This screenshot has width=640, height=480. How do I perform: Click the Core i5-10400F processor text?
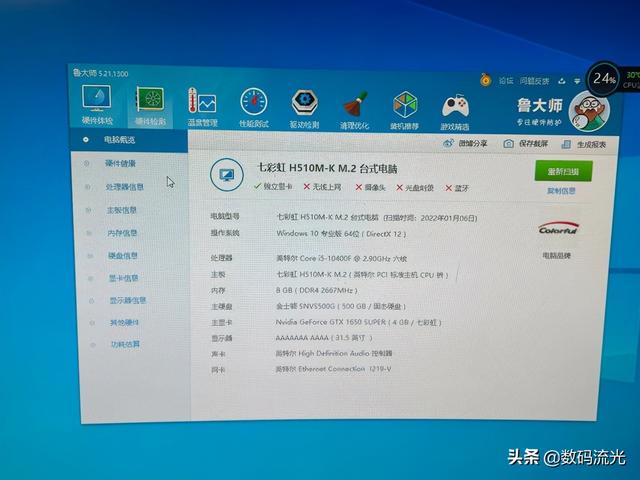341,258
